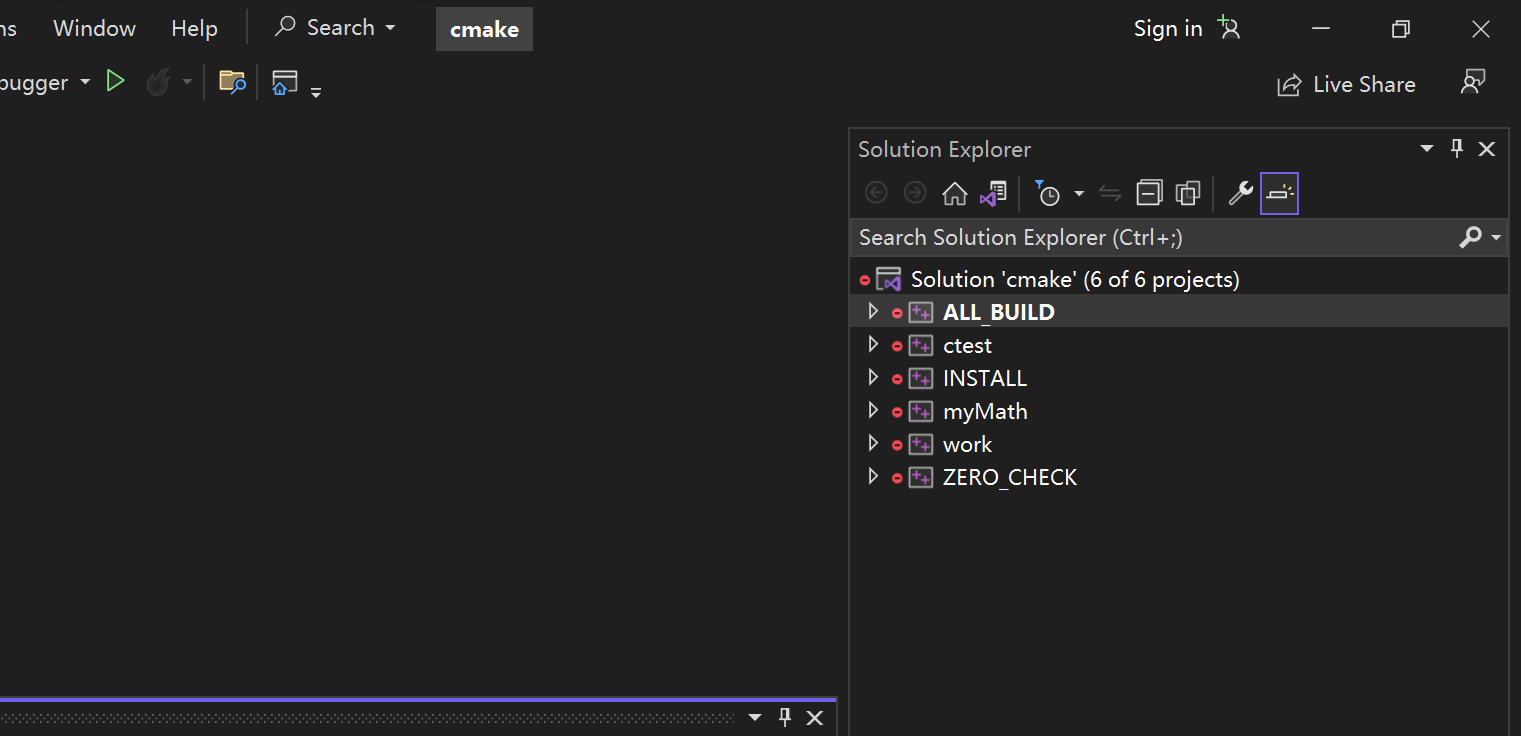Click the C++ project icon beside ALL_BUILD
This screenshot has width=1521, height=736.
coord(921,312)
